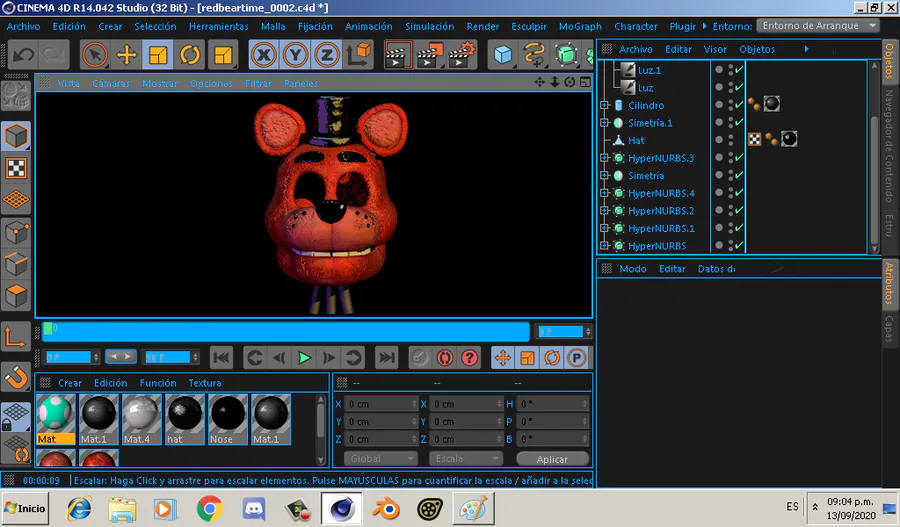The image size is (900, 527).
Task: Select Model mode cube icon in sidebar
Action: tap(16, 137)
